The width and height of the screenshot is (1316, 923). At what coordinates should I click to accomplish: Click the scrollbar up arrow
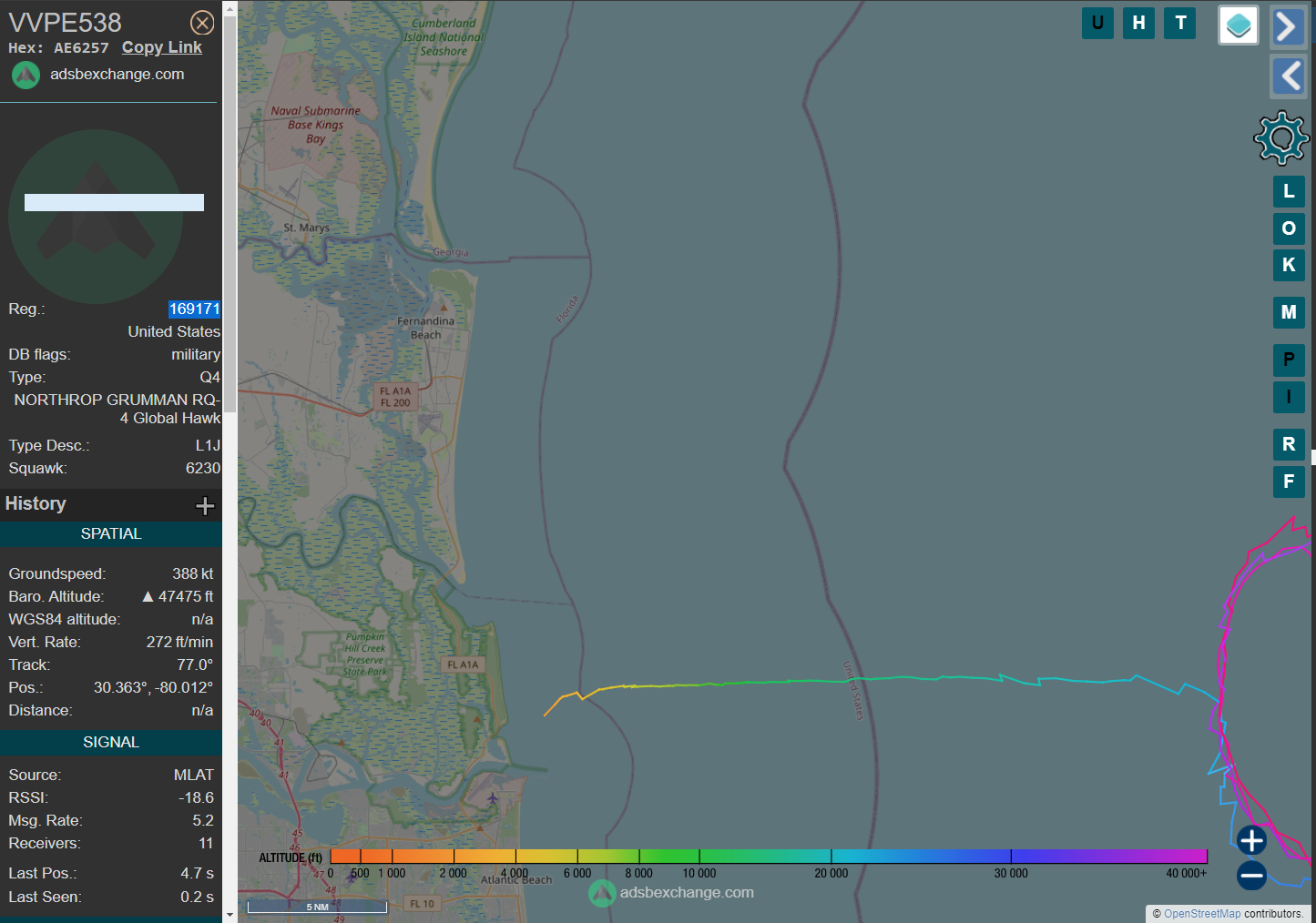[230, 8]
